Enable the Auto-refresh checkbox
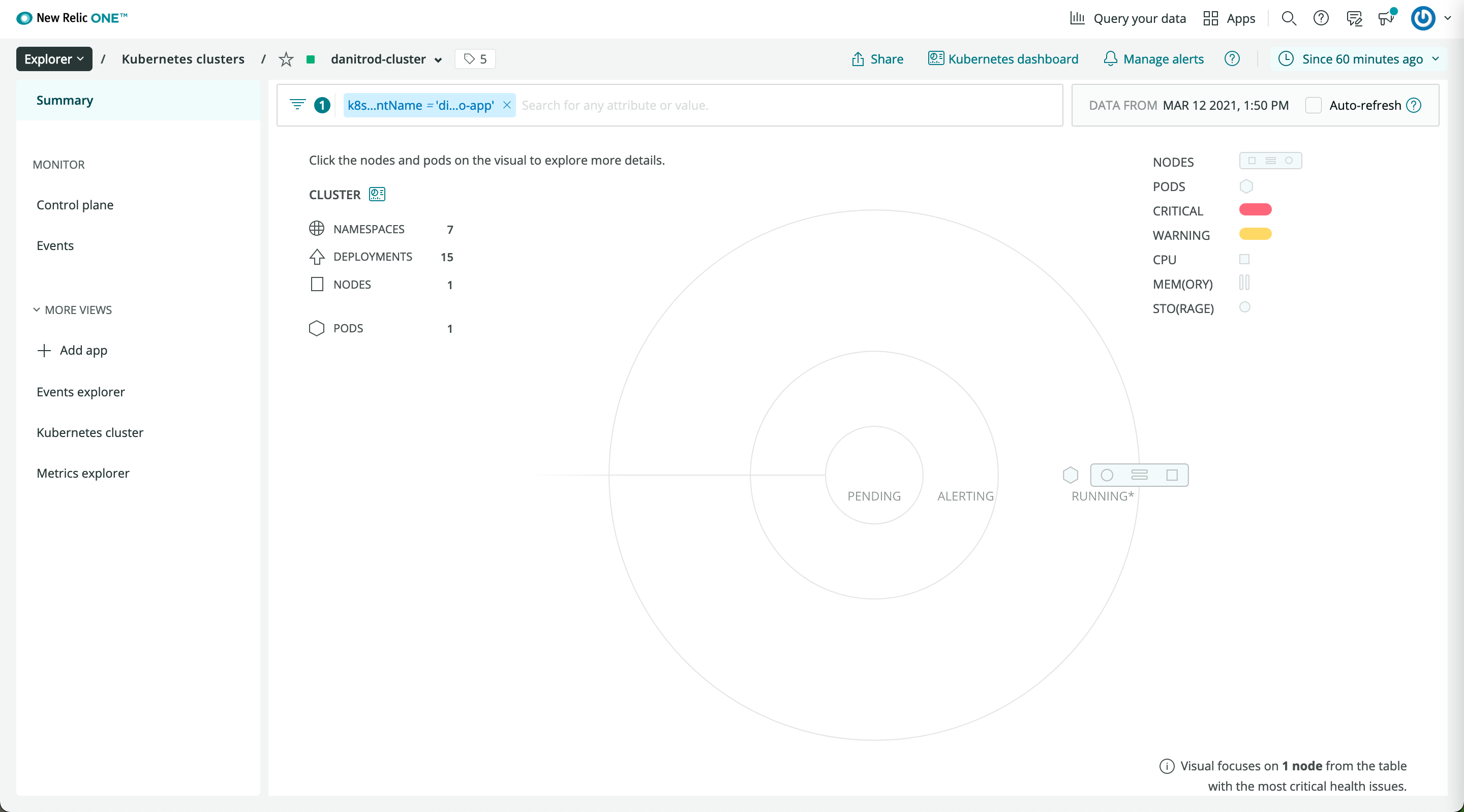Viewport: 1464px width, 812px height. (1313, 105)
